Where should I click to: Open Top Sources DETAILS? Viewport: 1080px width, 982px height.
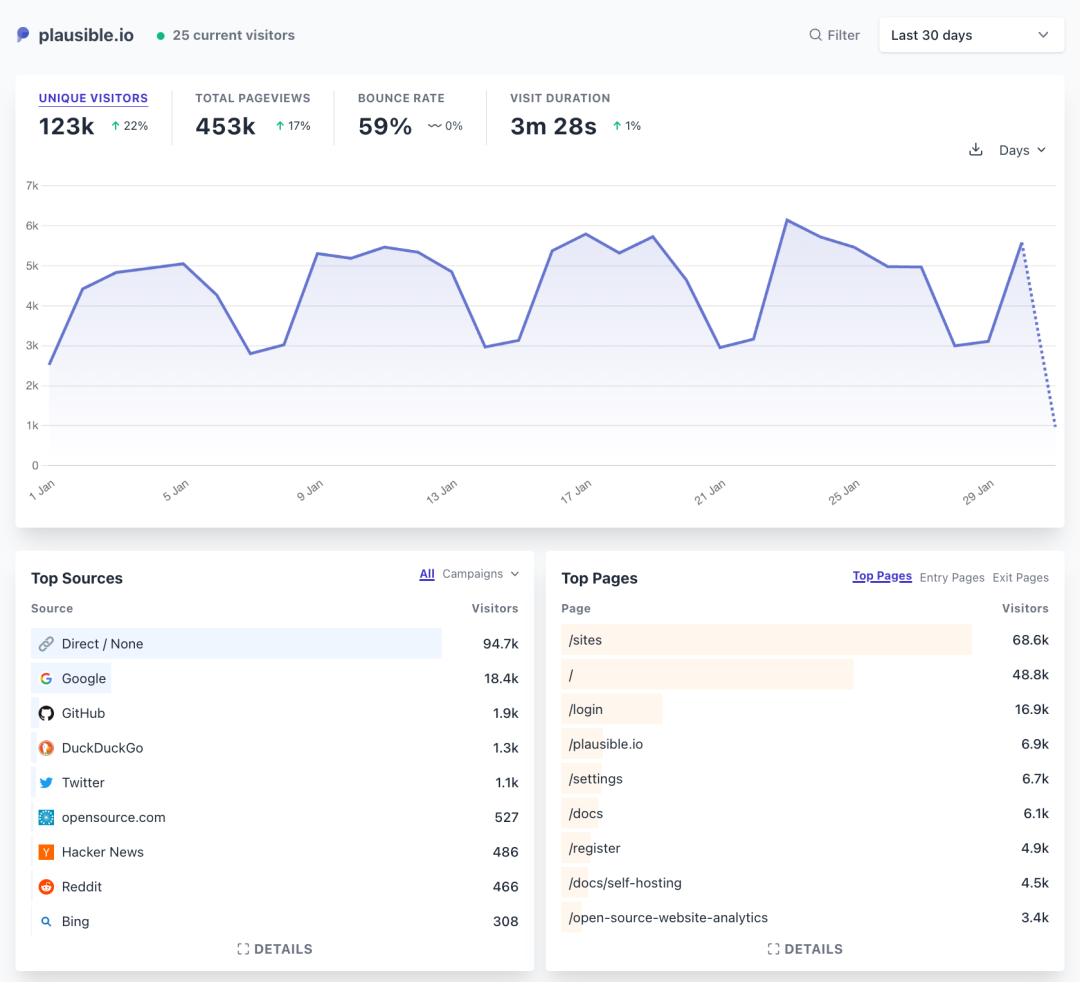tap(275, 949)
